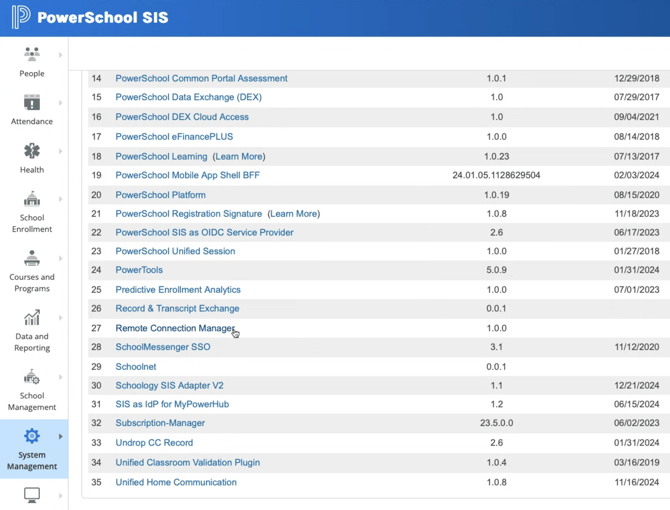The height and width of the screenshot is (510, 670).
Task: Click Learn More beside PowerSchool Learning
Action: [x=239, y=156]
